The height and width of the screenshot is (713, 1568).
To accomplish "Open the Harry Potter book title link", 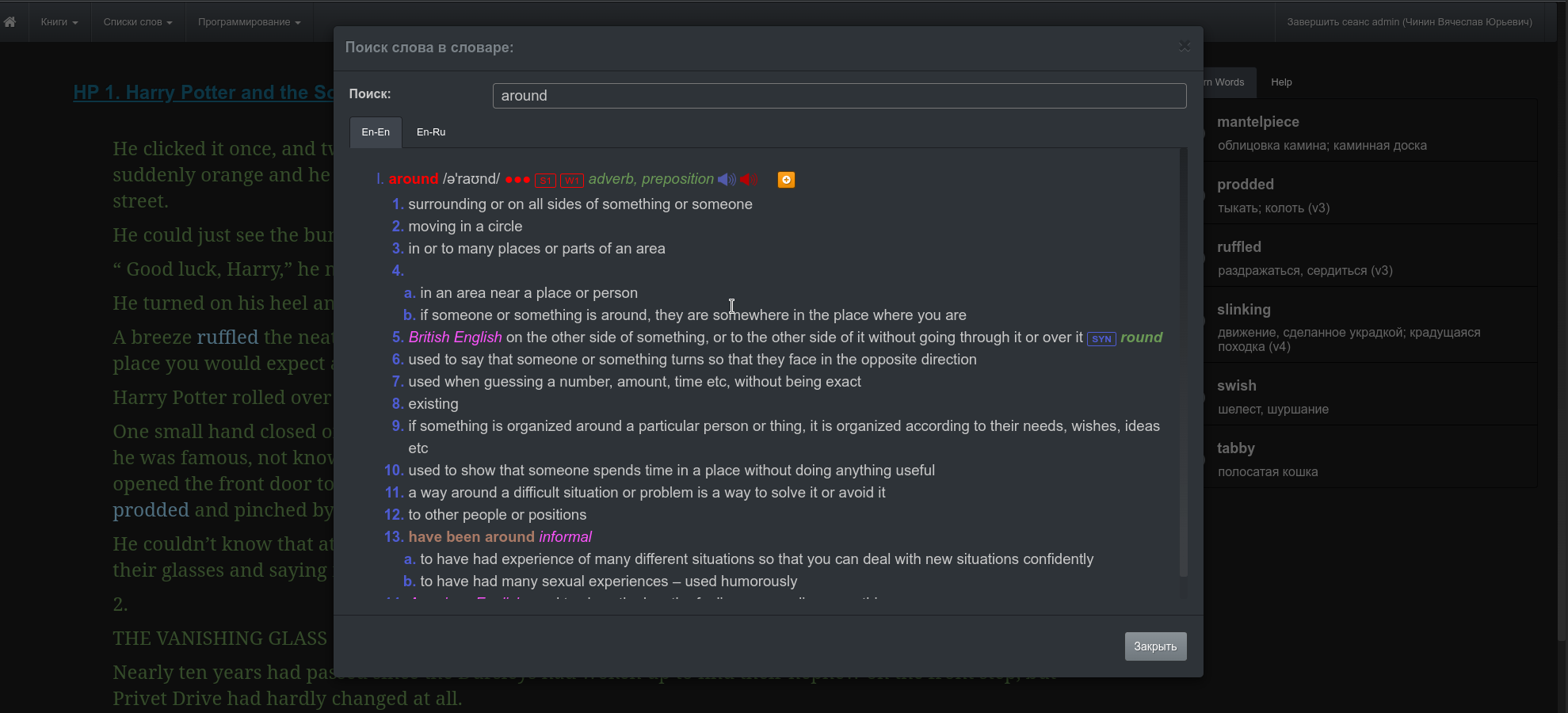I will point(204,93).
